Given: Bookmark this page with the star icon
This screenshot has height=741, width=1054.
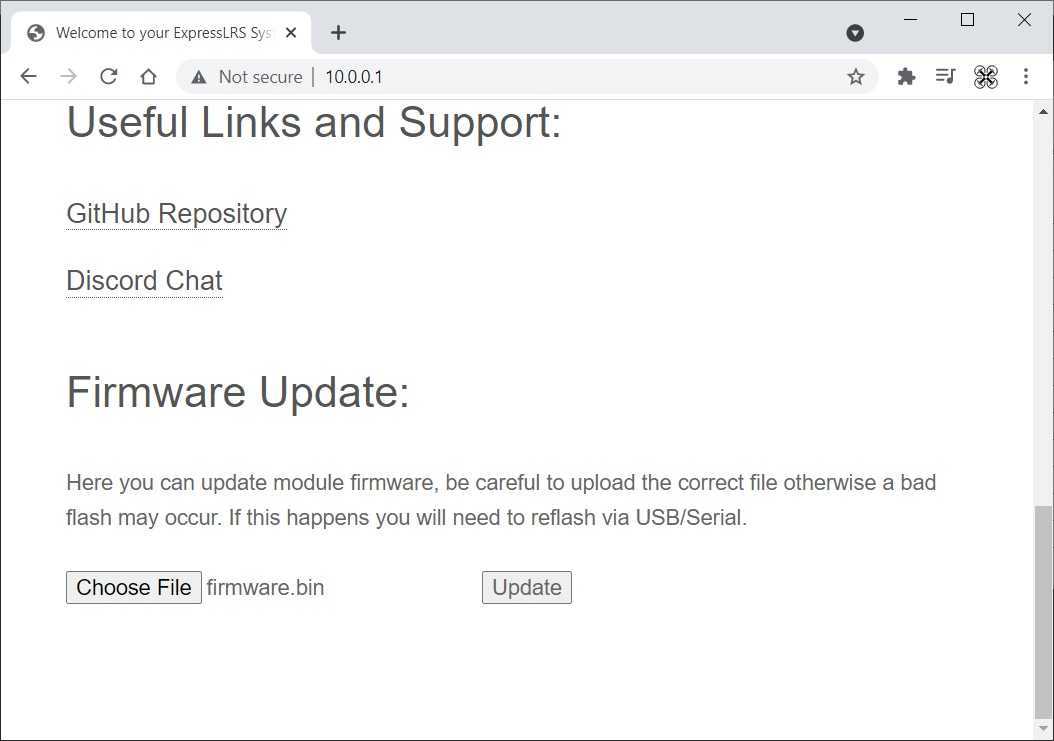Looking at the screenshot, I should click(x=855, y=77).
